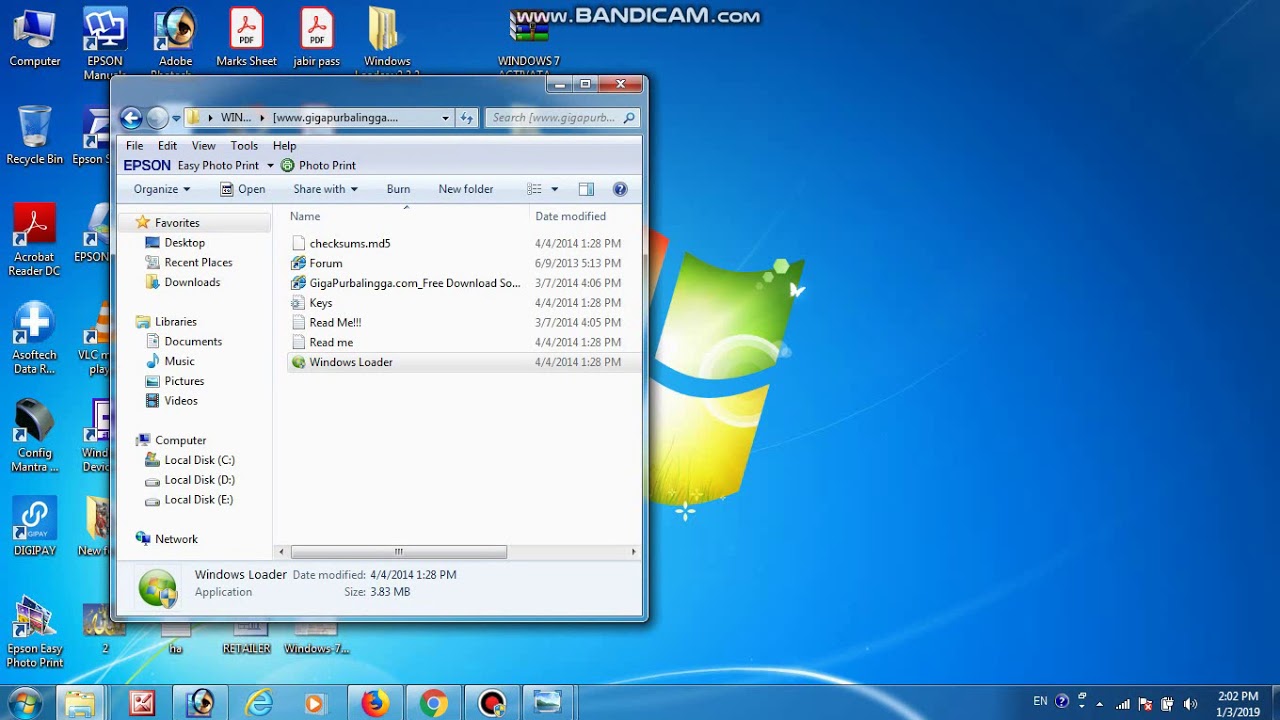Click the horizontal scrollbar right arrow
1280x720 pixels.
(x=633, y=552)
